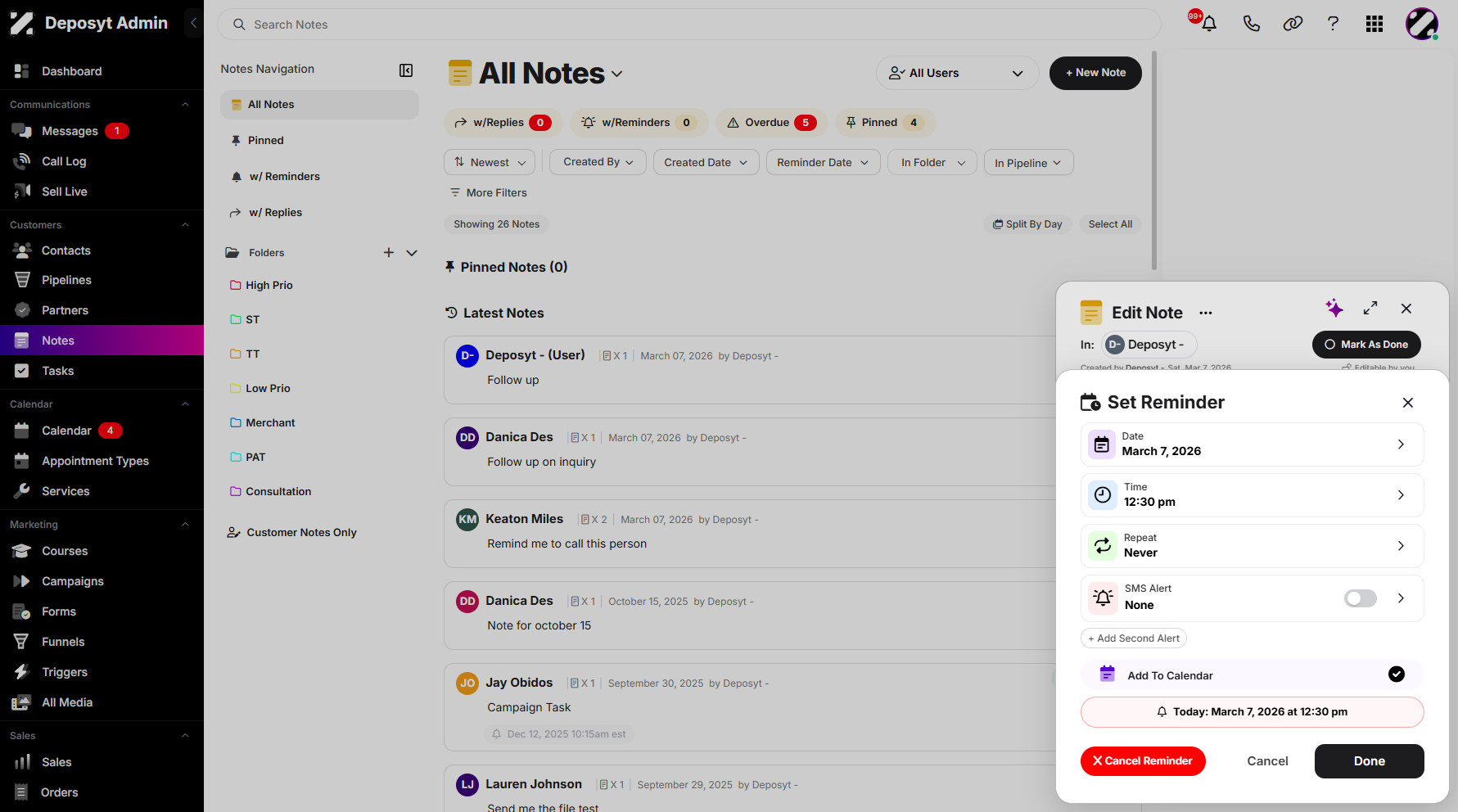This screenshot has height=812, width=1458.
Task: Toggle the Pinned filter chip
Action: [x=886, y=123]
